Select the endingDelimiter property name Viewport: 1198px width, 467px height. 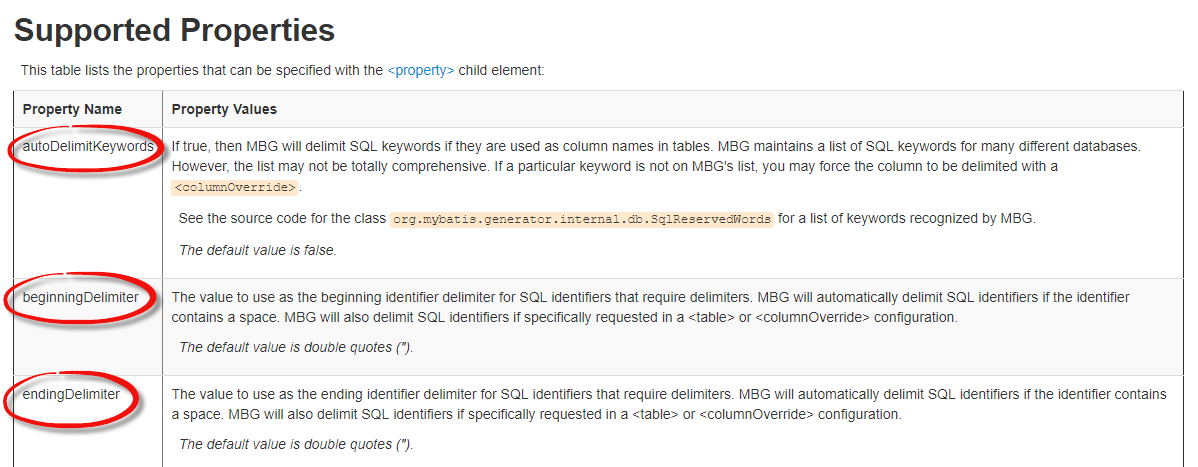71,394
